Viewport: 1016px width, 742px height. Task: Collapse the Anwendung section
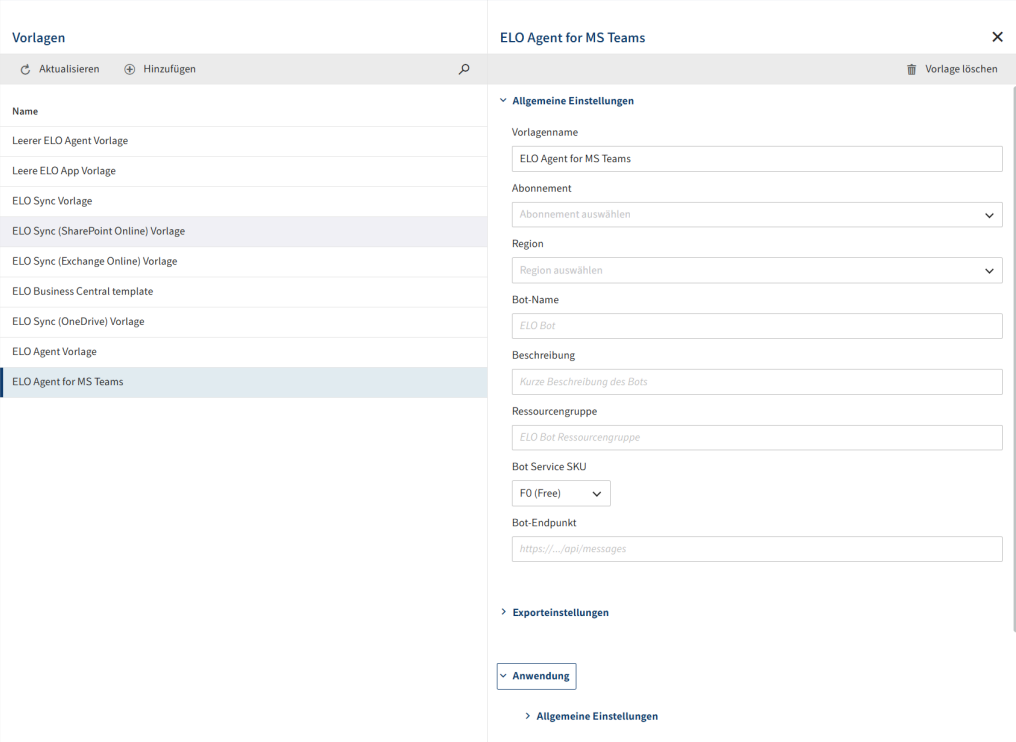tap(537, 676)
